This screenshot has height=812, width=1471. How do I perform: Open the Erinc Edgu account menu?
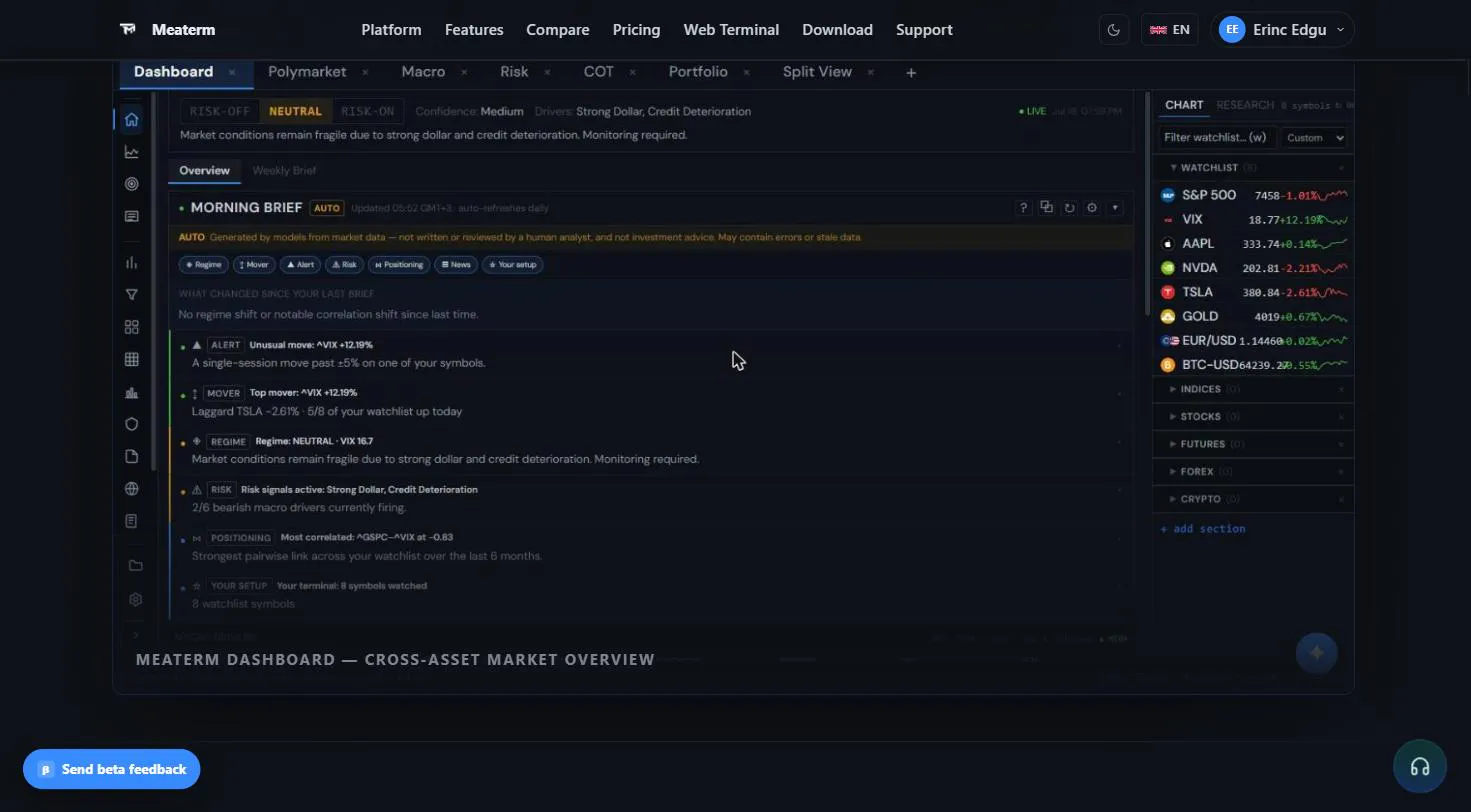point(1282,30)
